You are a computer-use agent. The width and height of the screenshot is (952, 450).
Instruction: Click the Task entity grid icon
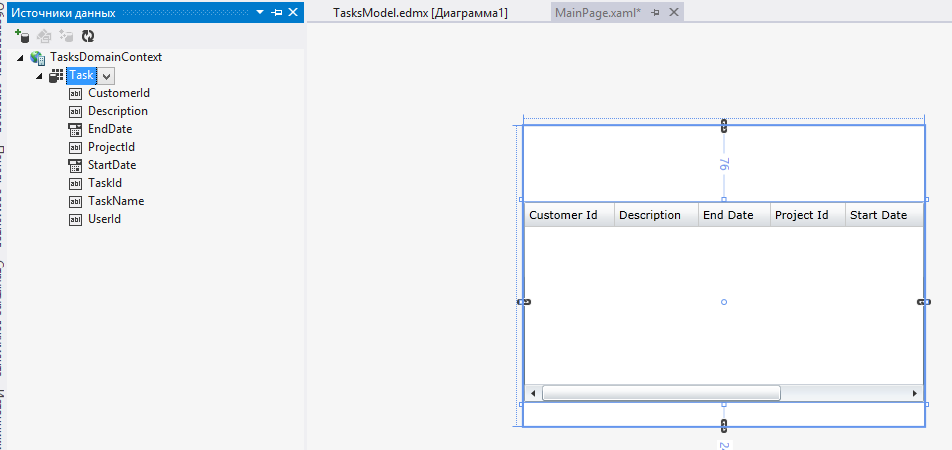pyautogui.click(x=56, y=76)
